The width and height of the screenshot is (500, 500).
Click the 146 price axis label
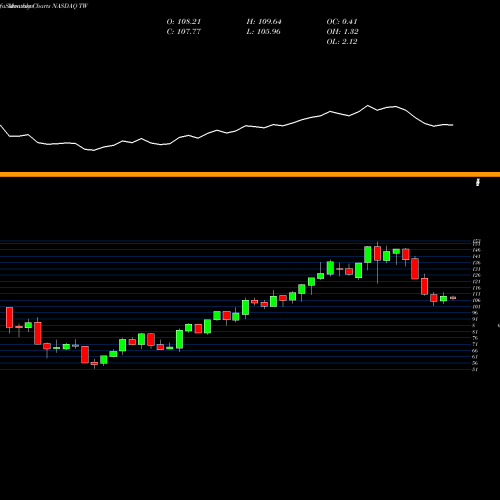[477, 250]
